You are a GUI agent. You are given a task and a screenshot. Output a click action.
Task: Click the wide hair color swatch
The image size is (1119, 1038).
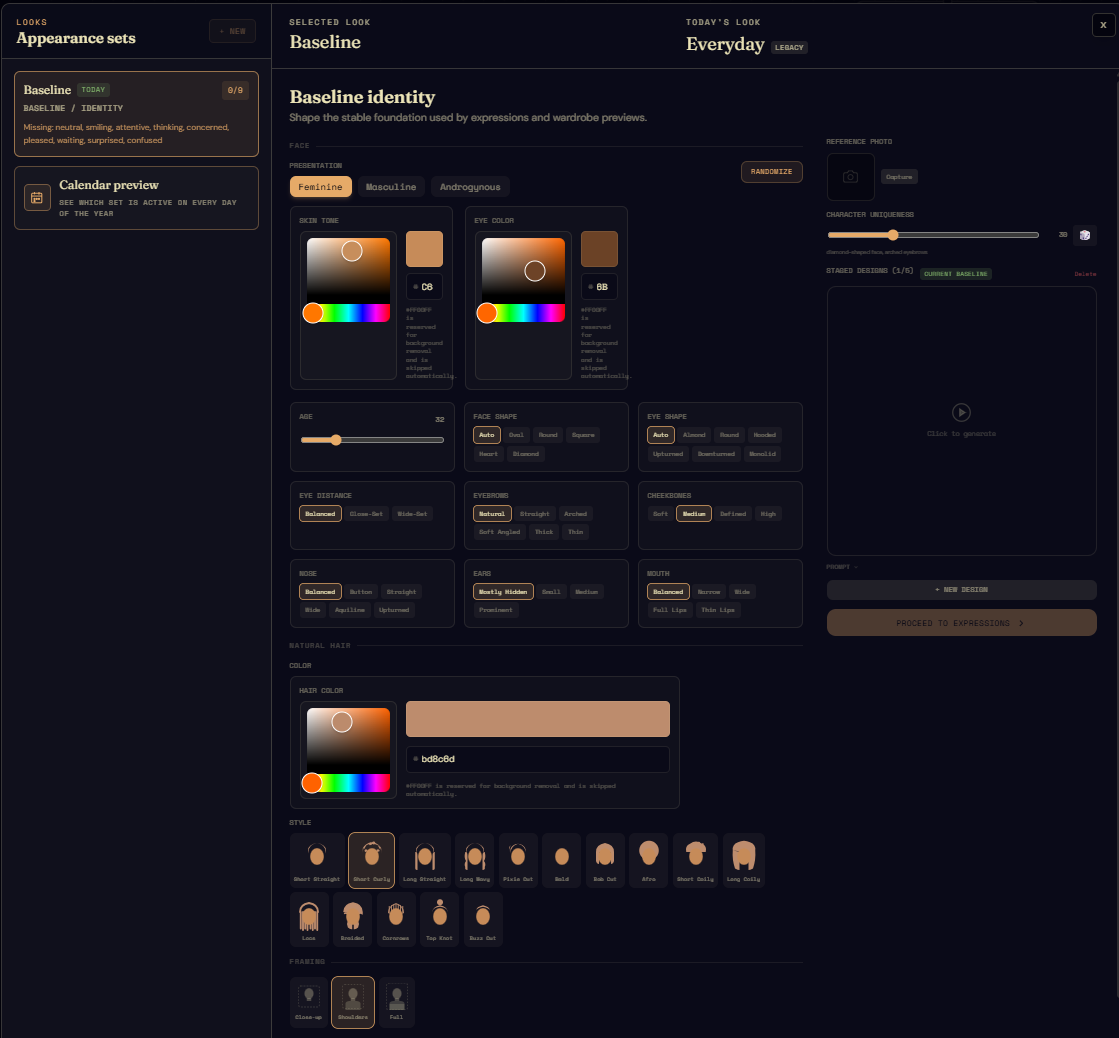click(x=538, y=719)
